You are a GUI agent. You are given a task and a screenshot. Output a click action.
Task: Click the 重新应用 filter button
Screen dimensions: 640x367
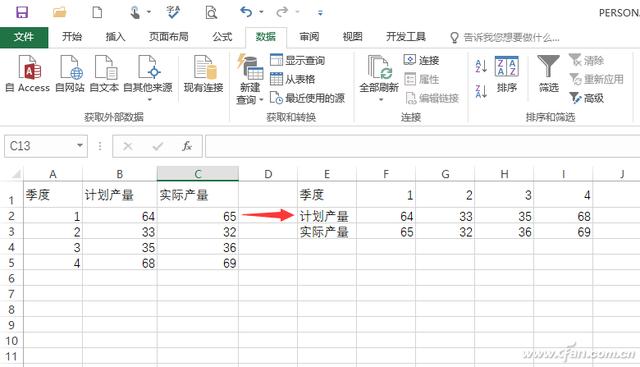click(596, 79)
